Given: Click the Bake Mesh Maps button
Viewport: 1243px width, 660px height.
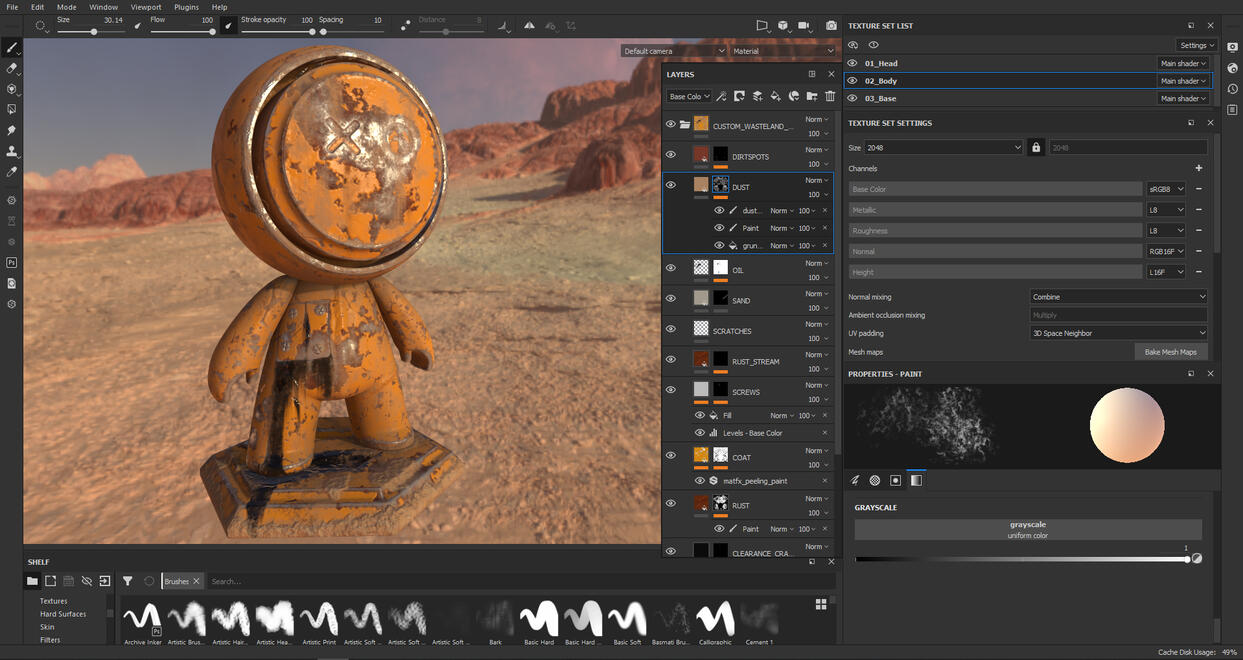Looking at the screenshot, I should pos(1170,352).
